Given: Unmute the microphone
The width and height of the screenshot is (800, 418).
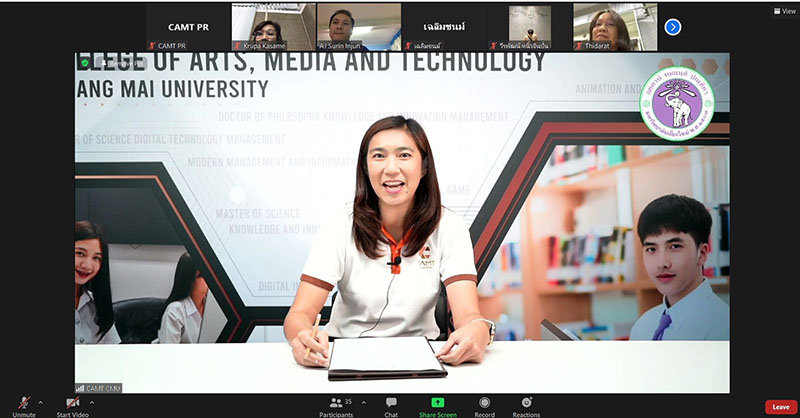Looking at the screenshot, I should pyautogui.click(x=24, y=406).
